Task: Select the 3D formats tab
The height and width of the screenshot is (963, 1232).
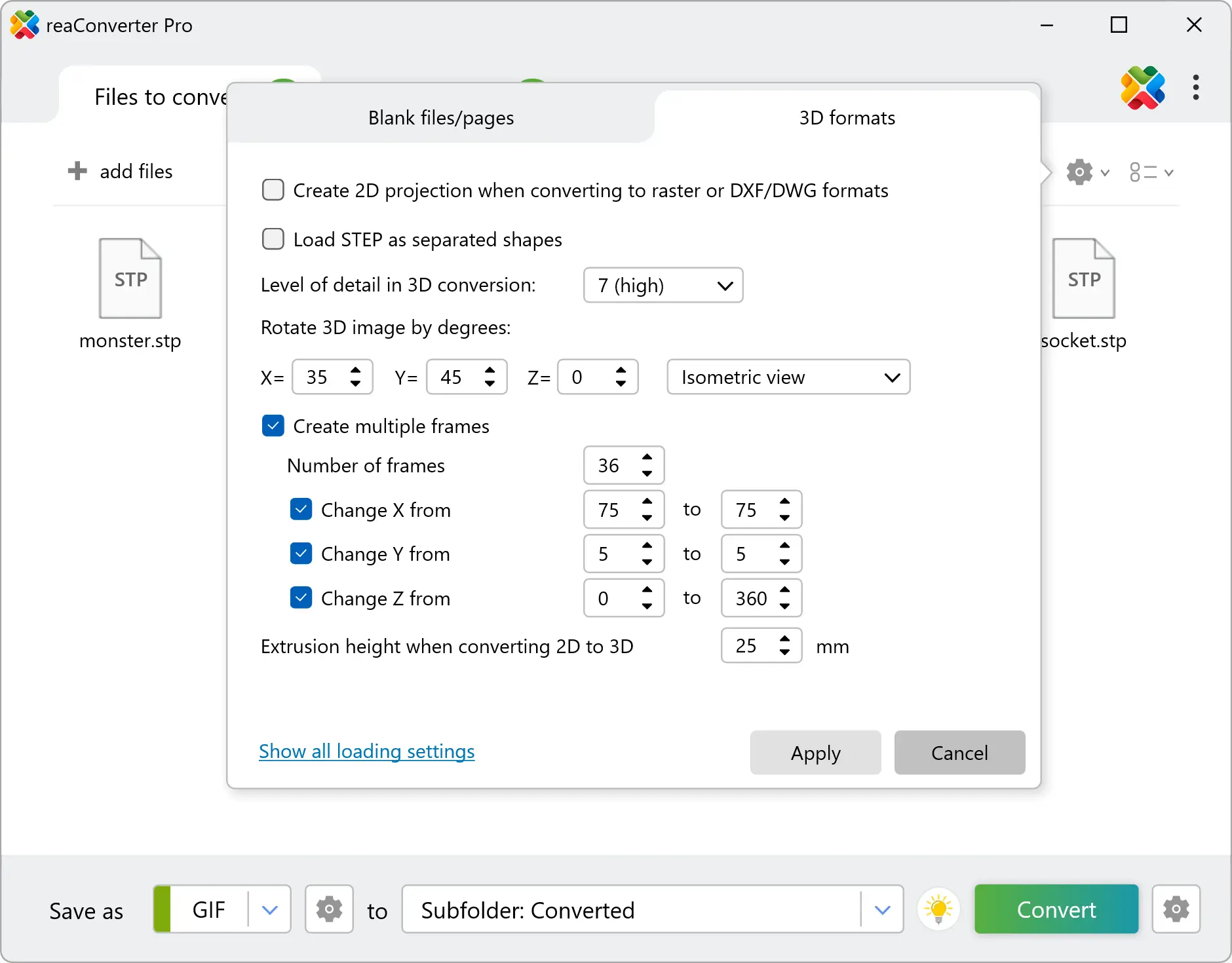Action: (x=847, y=117)
